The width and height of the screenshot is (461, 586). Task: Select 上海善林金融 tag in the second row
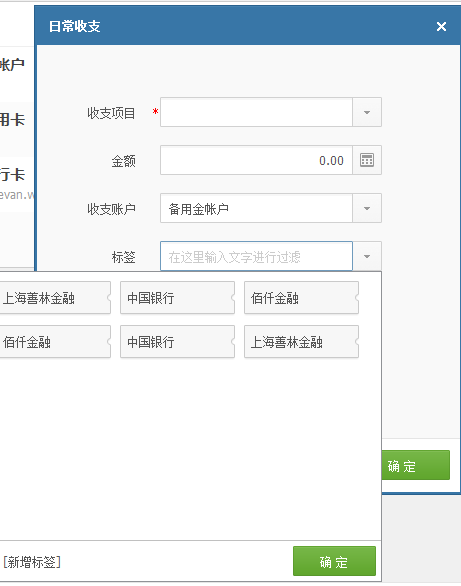tap(301, 342)
